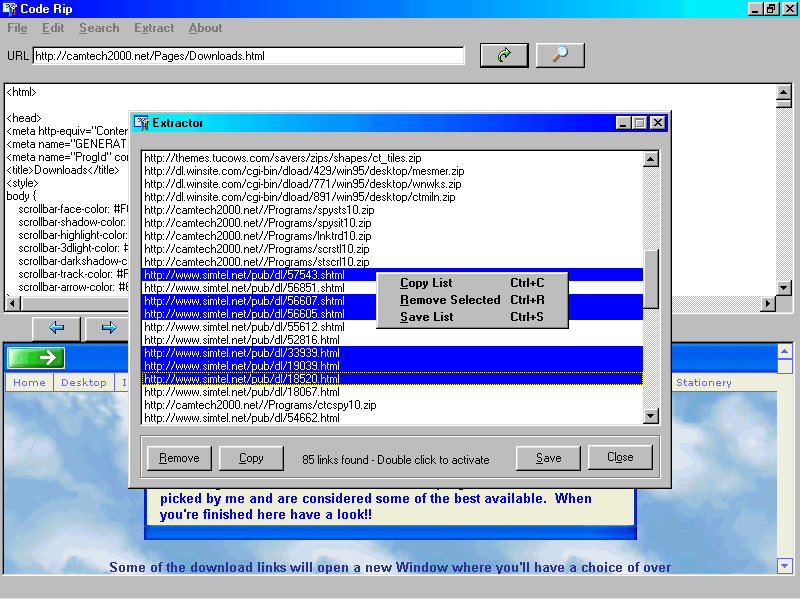
Task: Select the spysts10.zip link
Action: click(x=392, y=210)
